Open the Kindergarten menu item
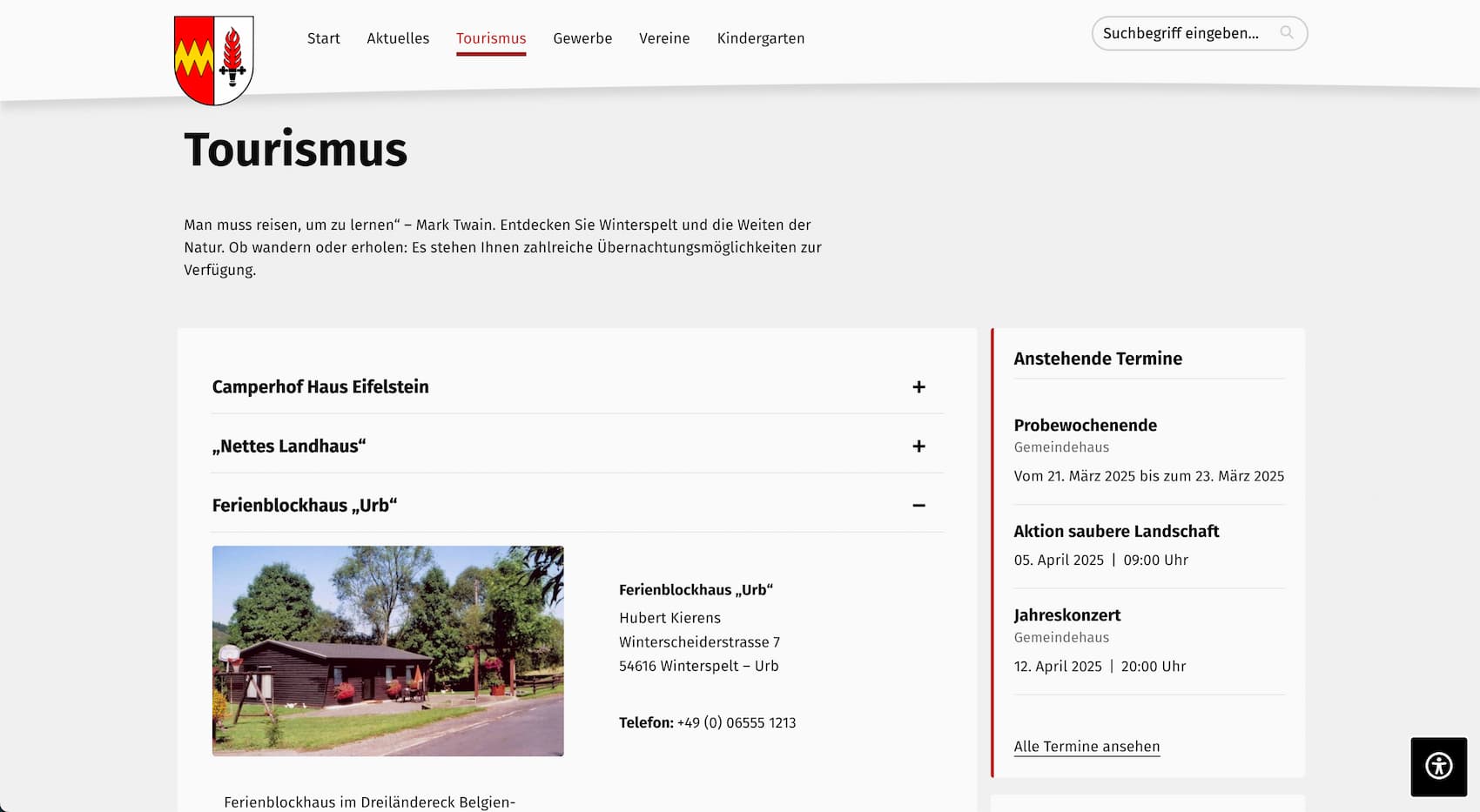 (761, 38)
